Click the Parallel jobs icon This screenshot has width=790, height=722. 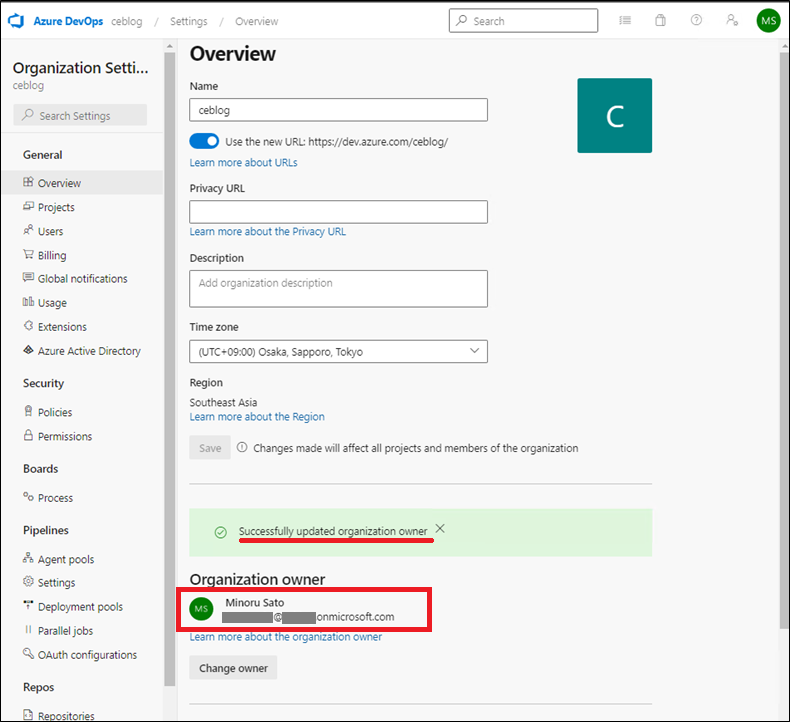coord(28,629)
